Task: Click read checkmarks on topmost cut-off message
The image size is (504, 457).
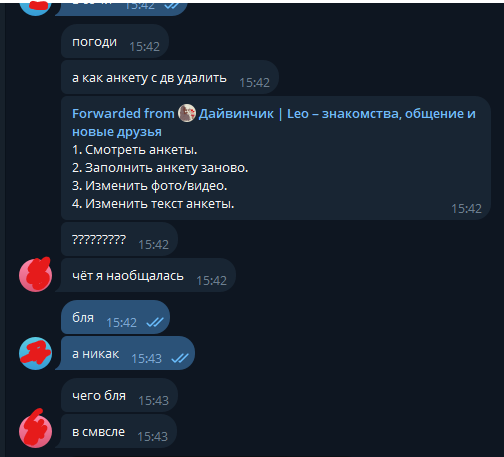Action: coord(173,6)
